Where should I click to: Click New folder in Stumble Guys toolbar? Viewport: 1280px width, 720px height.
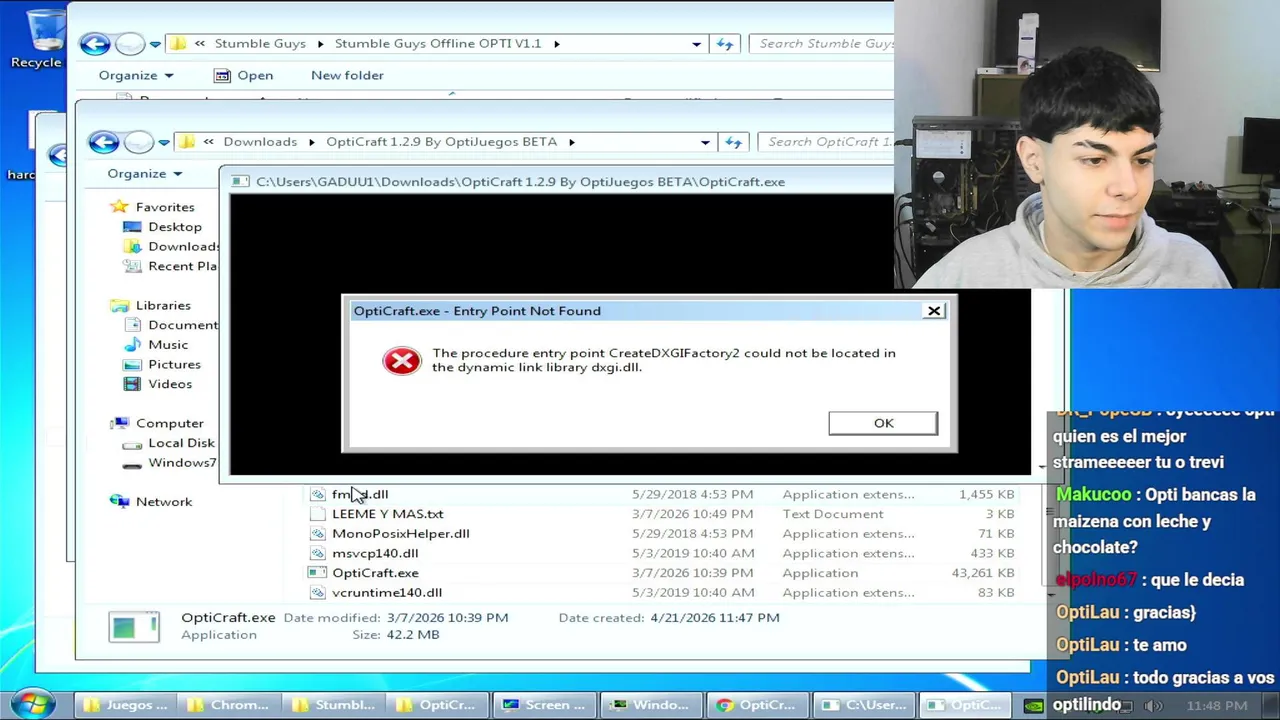coord(347,75)
